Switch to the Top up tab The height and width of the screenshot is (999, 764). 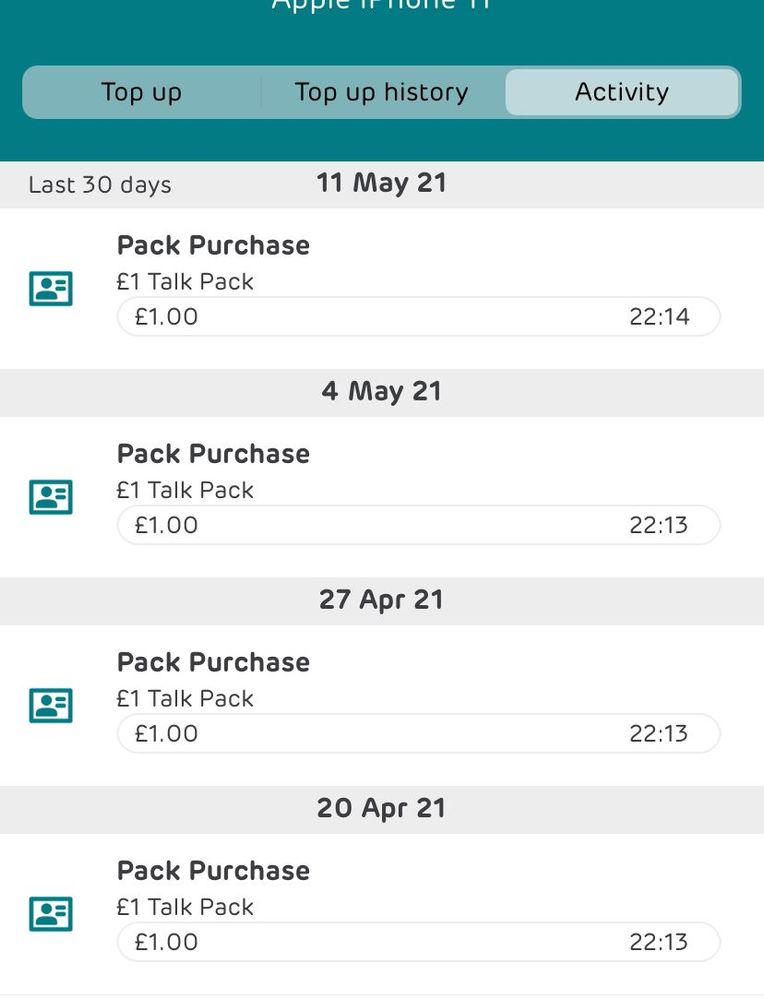pos(141,92)
